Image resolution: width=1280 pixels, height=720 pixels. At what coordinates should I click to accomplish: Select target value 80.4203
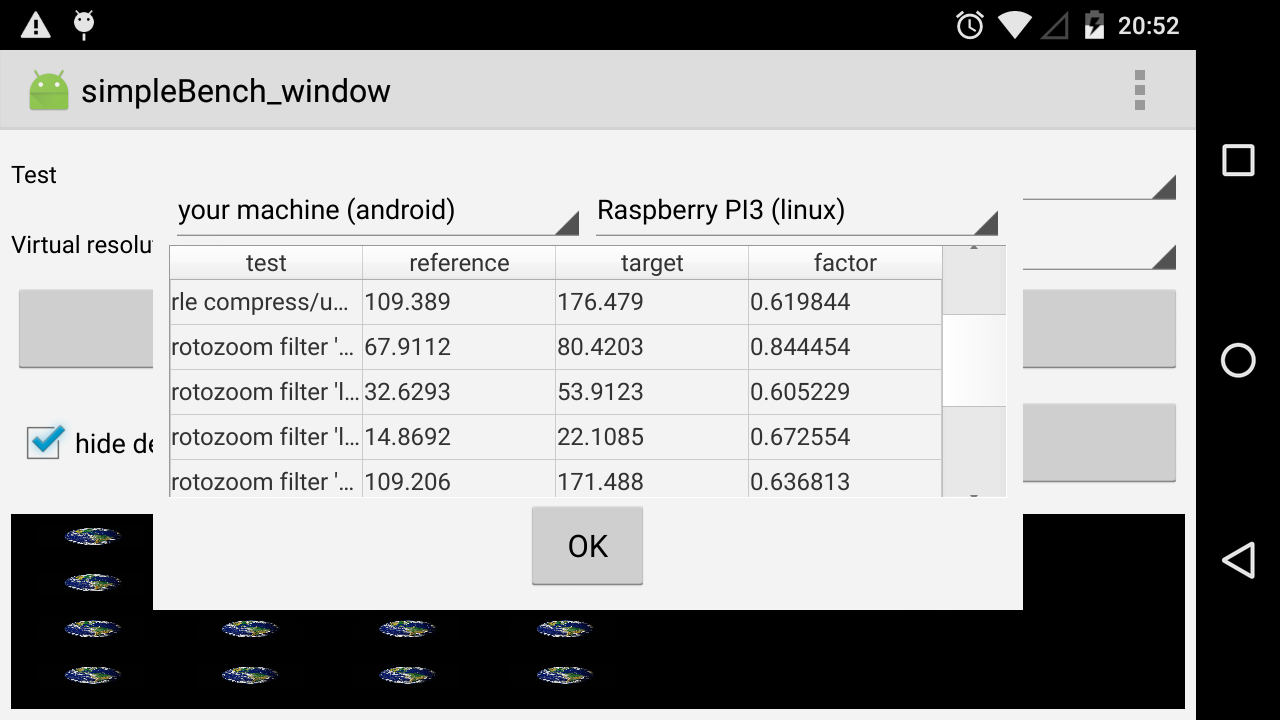(652, 347)
